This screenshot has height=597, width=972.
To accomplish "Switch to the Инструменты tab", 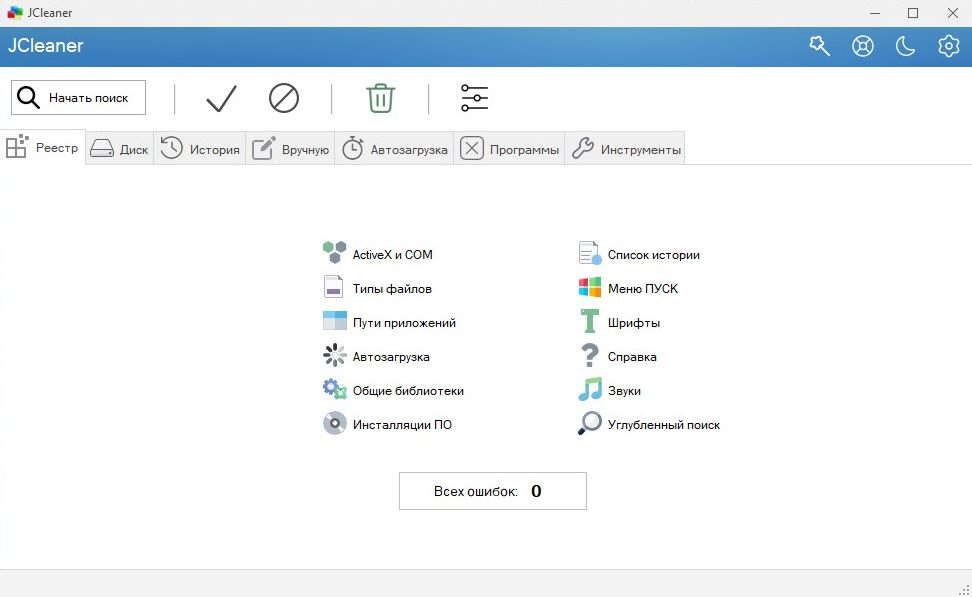I will pos(625,149).
